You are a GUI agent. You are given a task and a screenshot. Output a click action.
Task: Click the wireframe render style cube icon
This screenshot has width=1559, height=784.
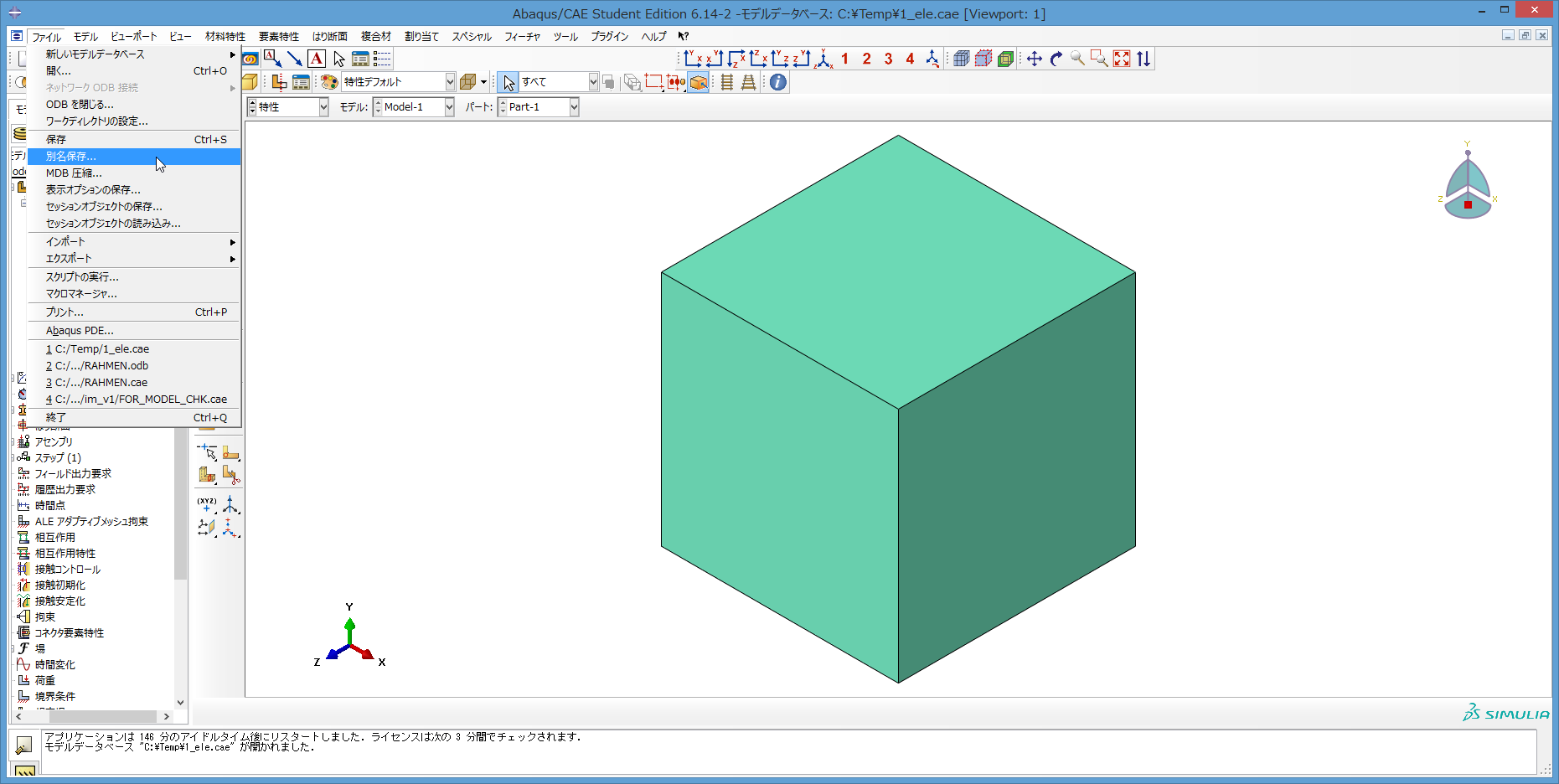468,82
